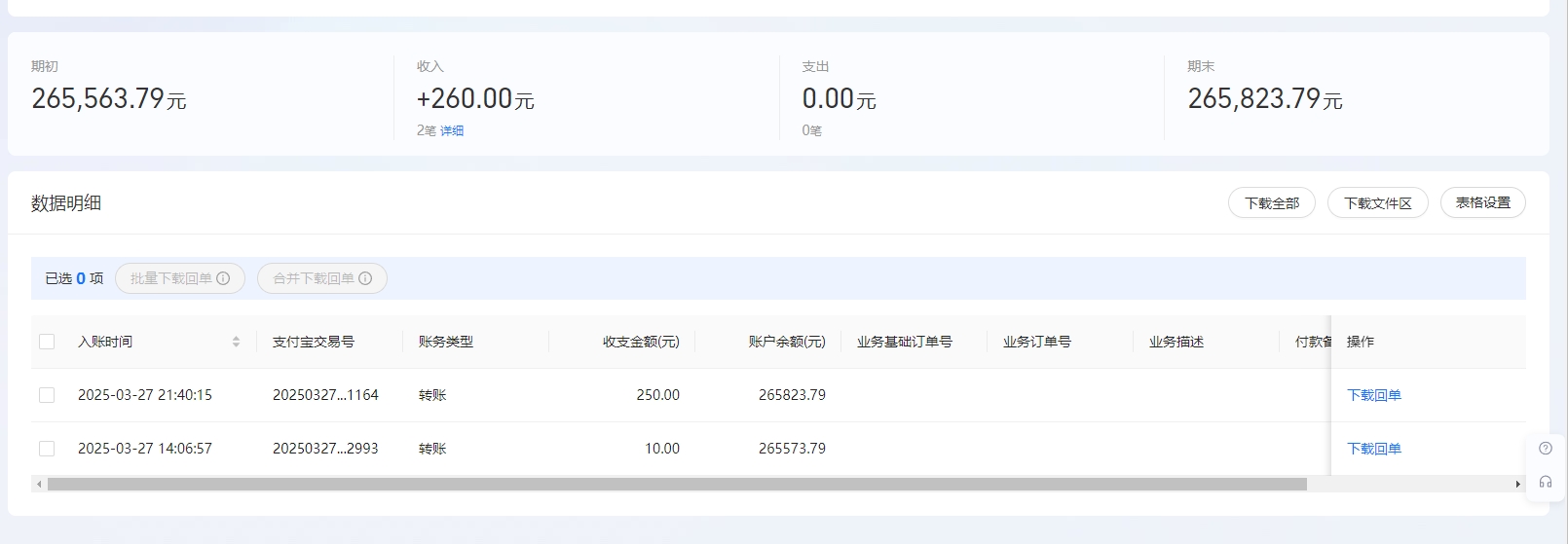Click 转账 type in the 21:40:15 row
The width and height of the screenshot is (1568, 544).
[432, 395]
